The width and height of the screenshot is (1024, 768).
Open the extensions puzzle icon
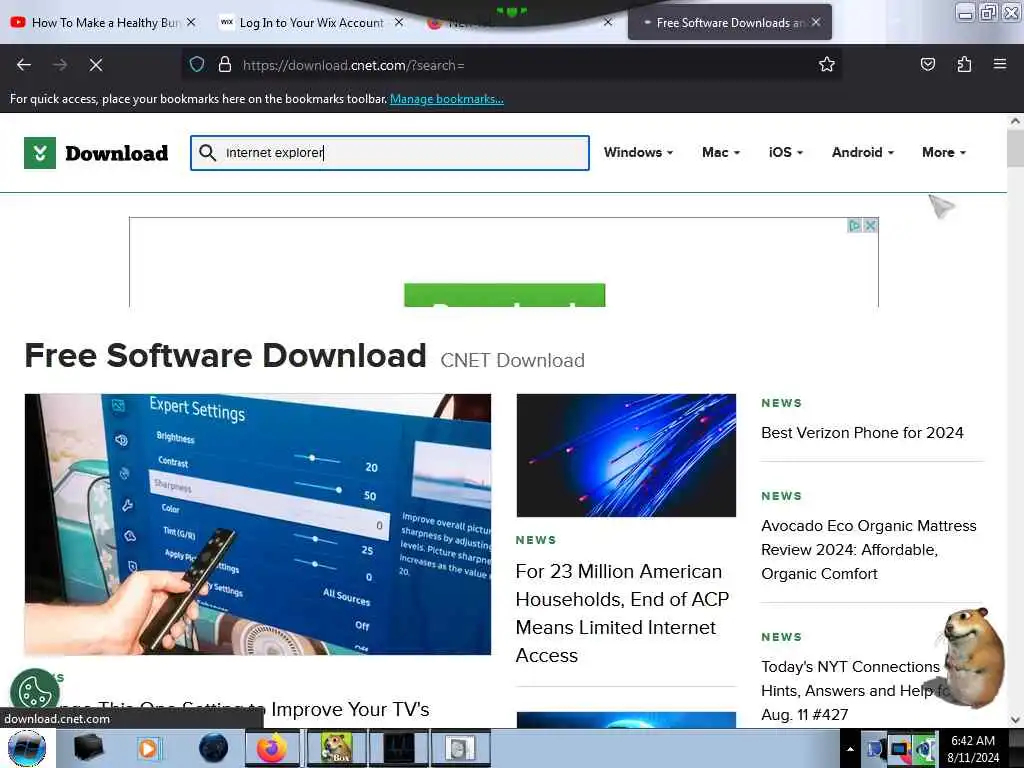[x=964, y=64]
